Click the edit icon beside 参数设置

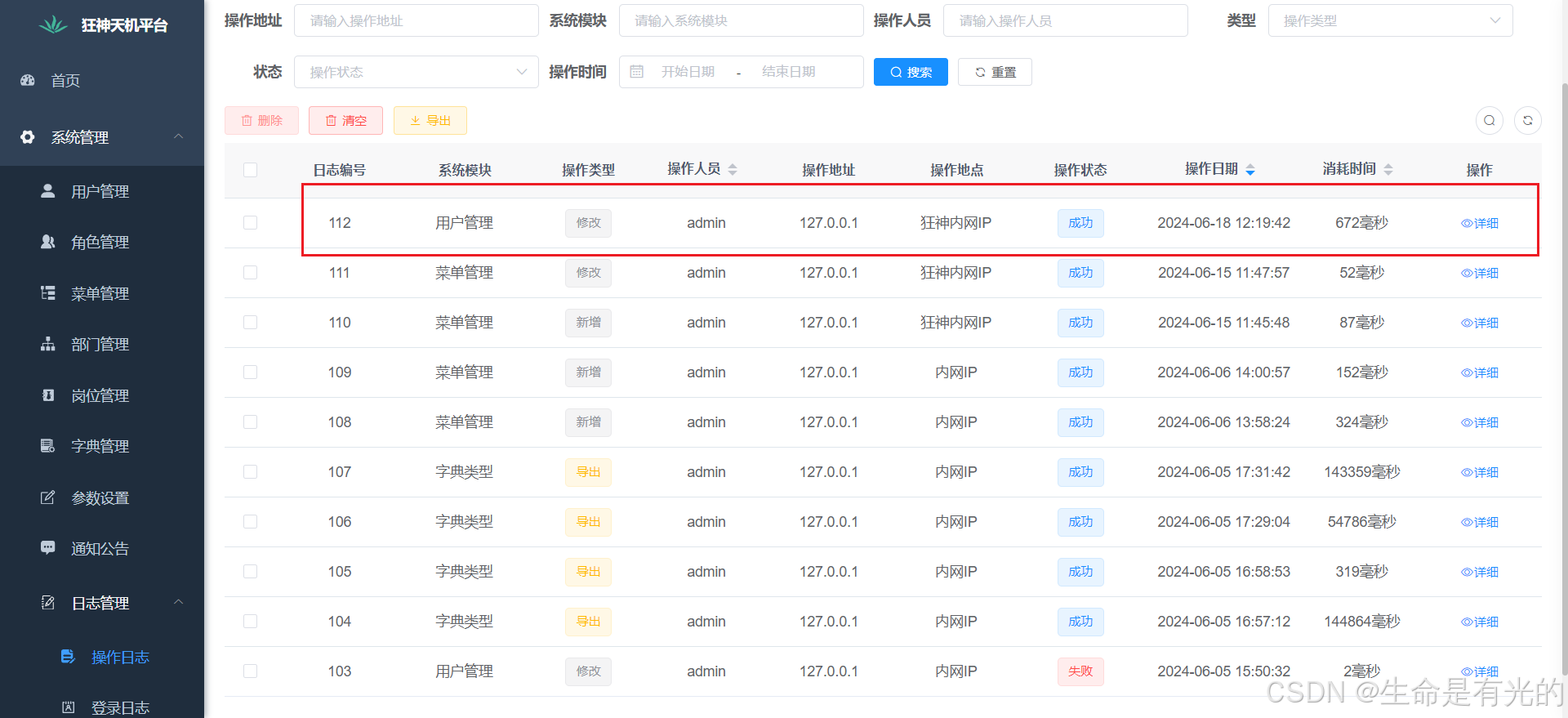click(x=48, y=497)
